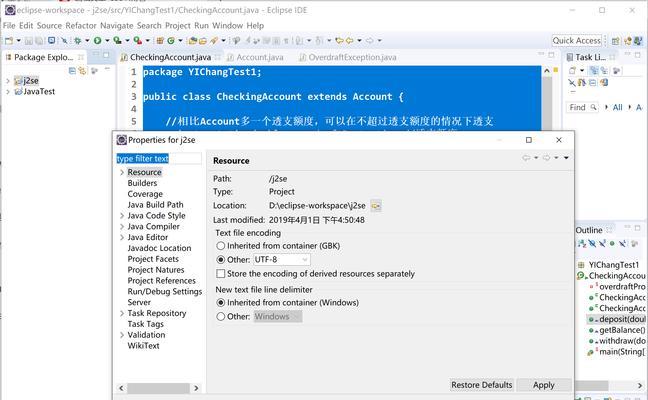Open the Window menu

pos(227,26)
